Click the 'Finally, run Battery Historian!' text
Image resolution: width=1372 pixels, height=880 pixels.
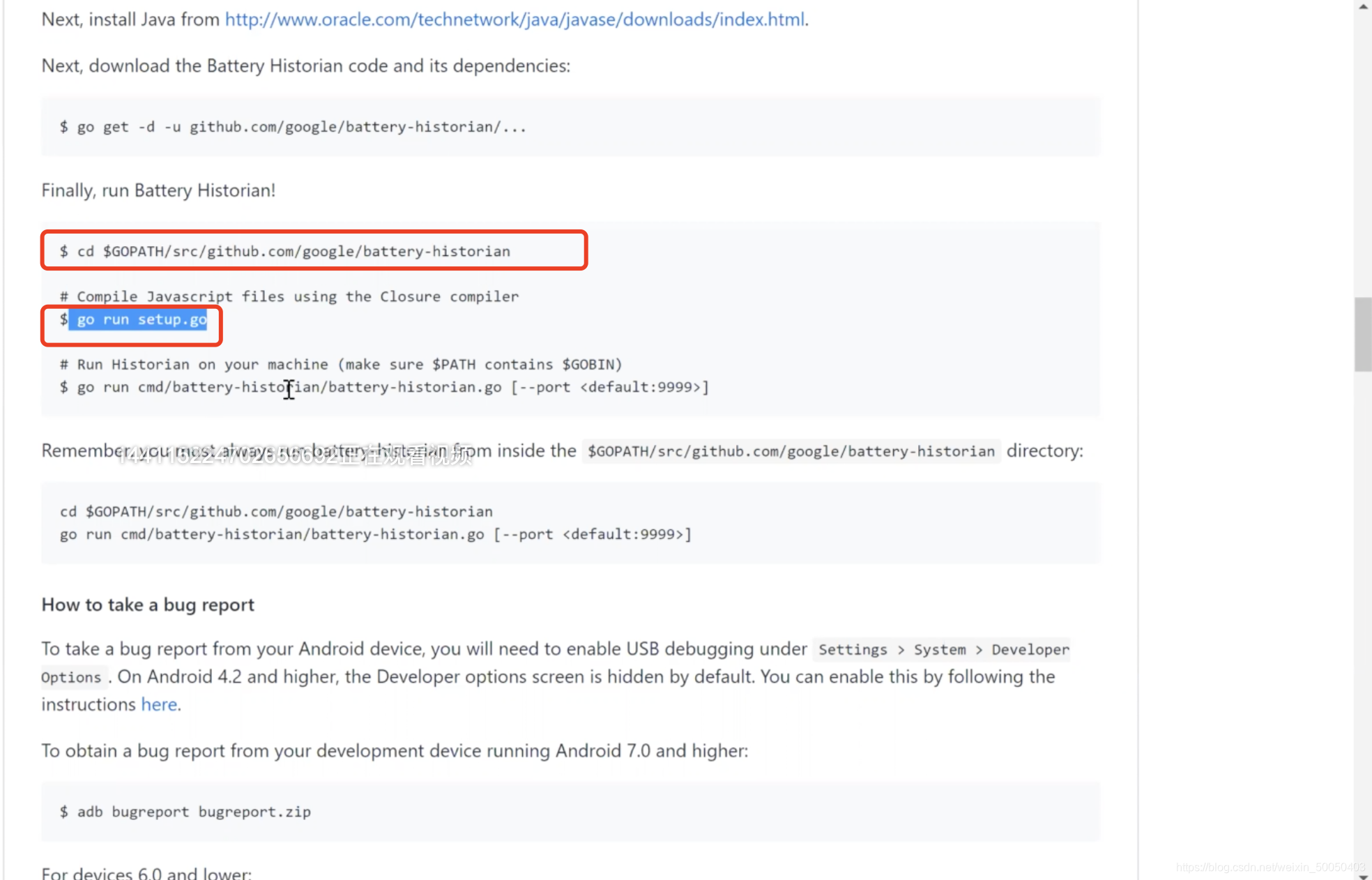coord(158,190)
